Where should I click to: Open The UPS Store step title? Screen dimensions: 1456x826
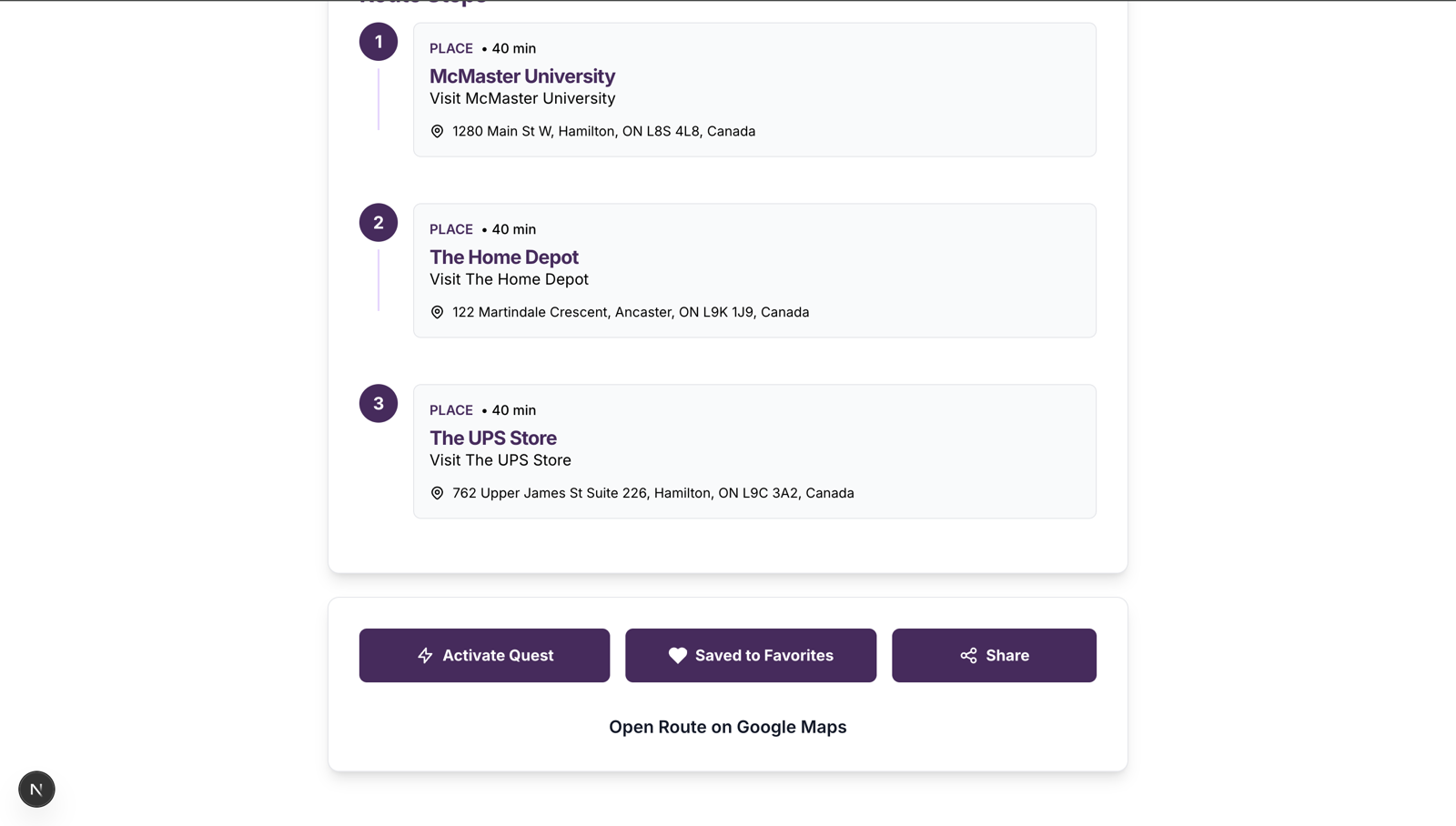[x=493, y=438]
